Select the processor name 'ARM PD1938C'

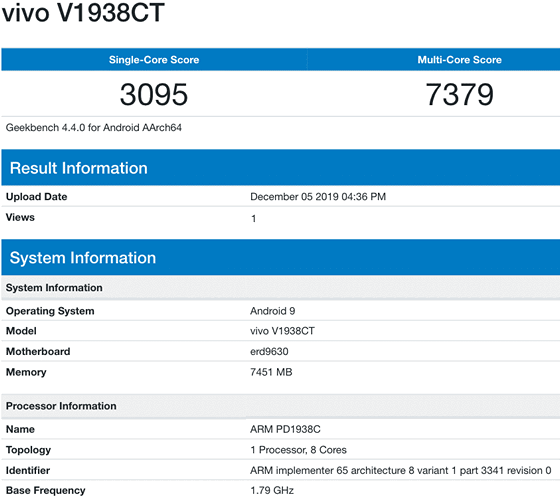285,429
